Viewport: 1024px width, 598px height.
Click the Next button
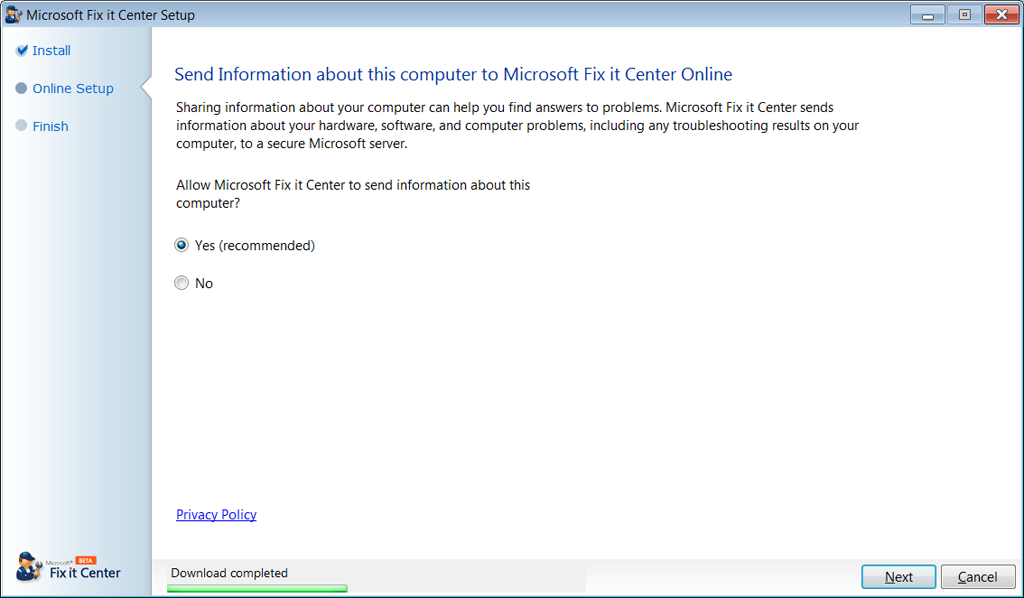[x=899, y=577]
